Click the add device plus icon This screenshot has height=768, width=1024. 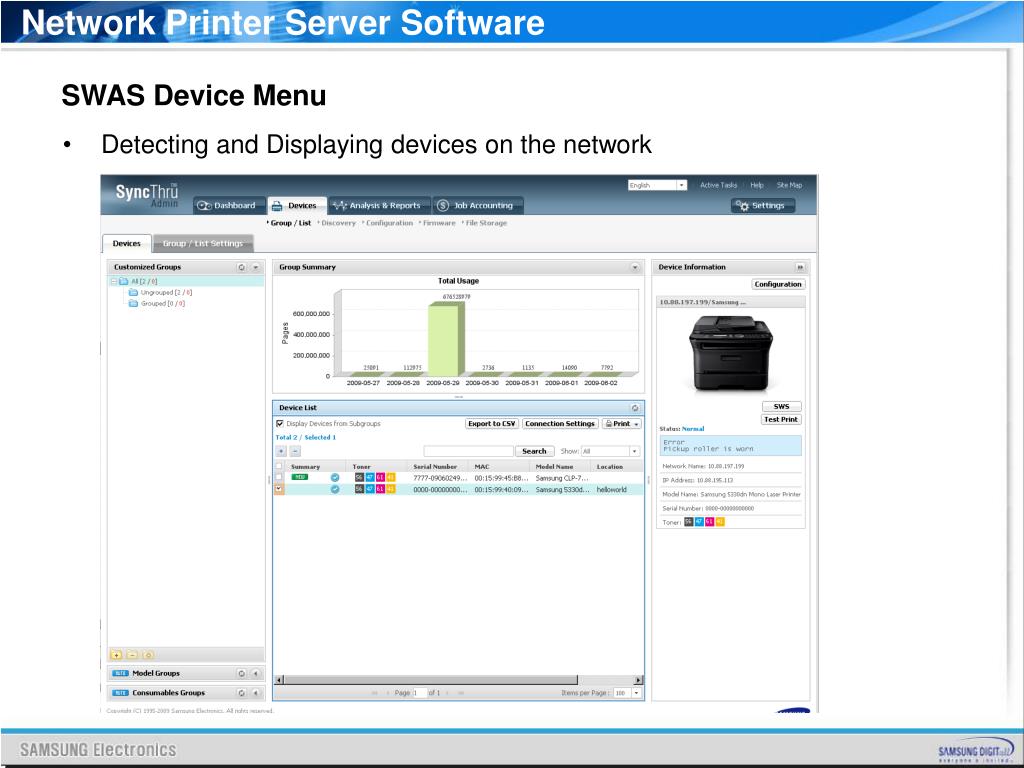281,451
